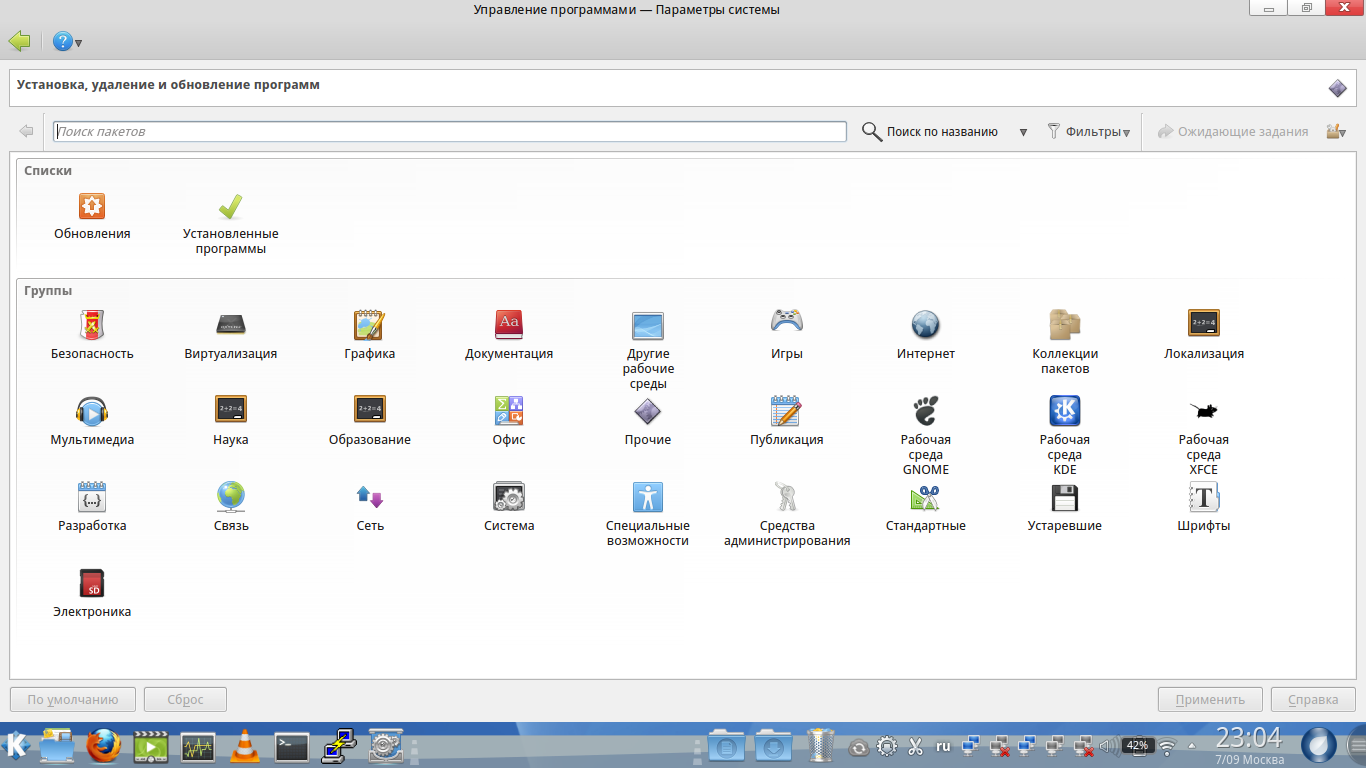
Task: Select the Локализация group
Action: point(1204,335)
